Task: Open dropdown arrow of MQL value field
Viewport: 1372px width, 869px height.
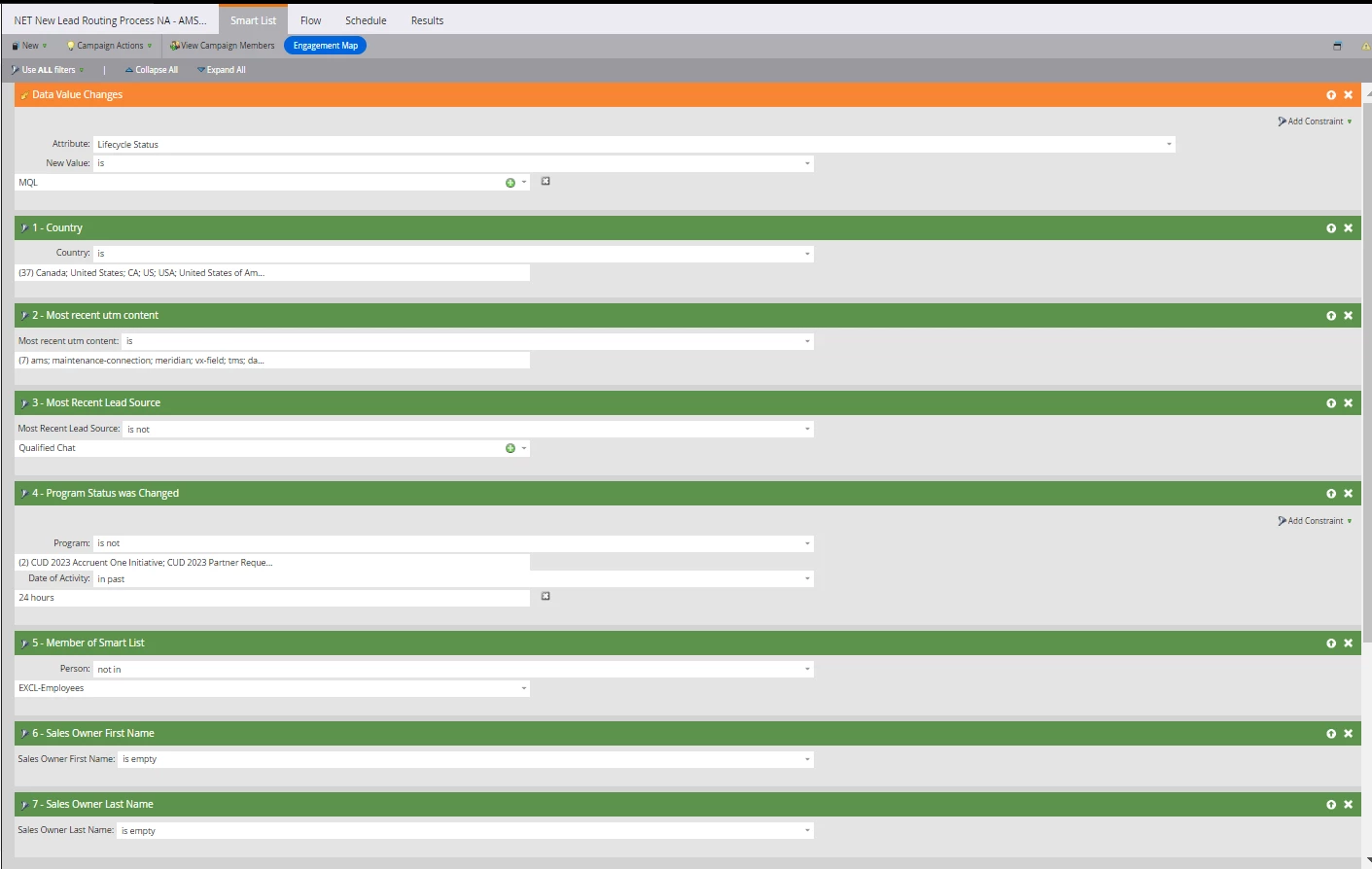Action: (x=524, y=182)
